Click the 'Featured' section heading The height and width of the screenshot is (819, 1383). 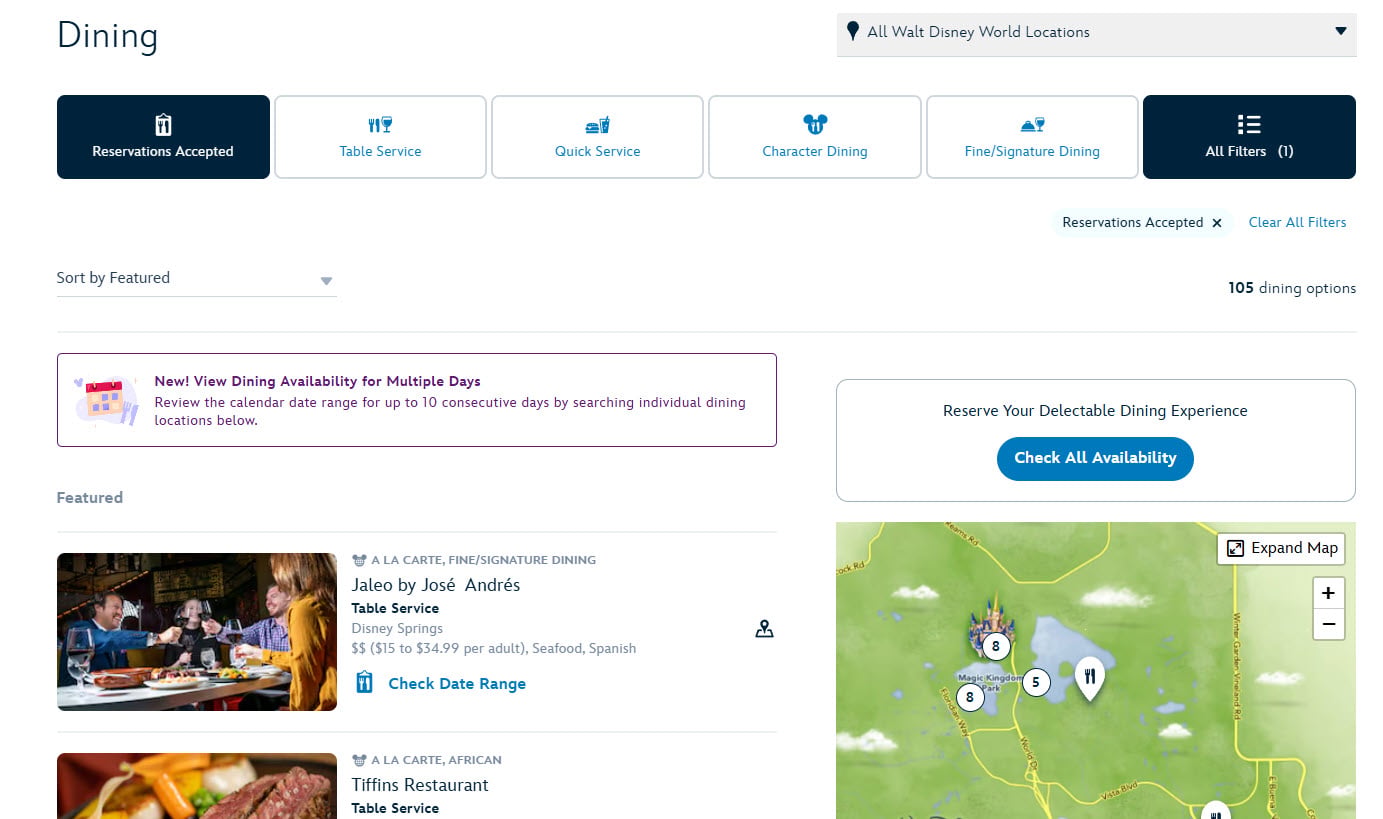pyautogui.click(x=90, y=498)
